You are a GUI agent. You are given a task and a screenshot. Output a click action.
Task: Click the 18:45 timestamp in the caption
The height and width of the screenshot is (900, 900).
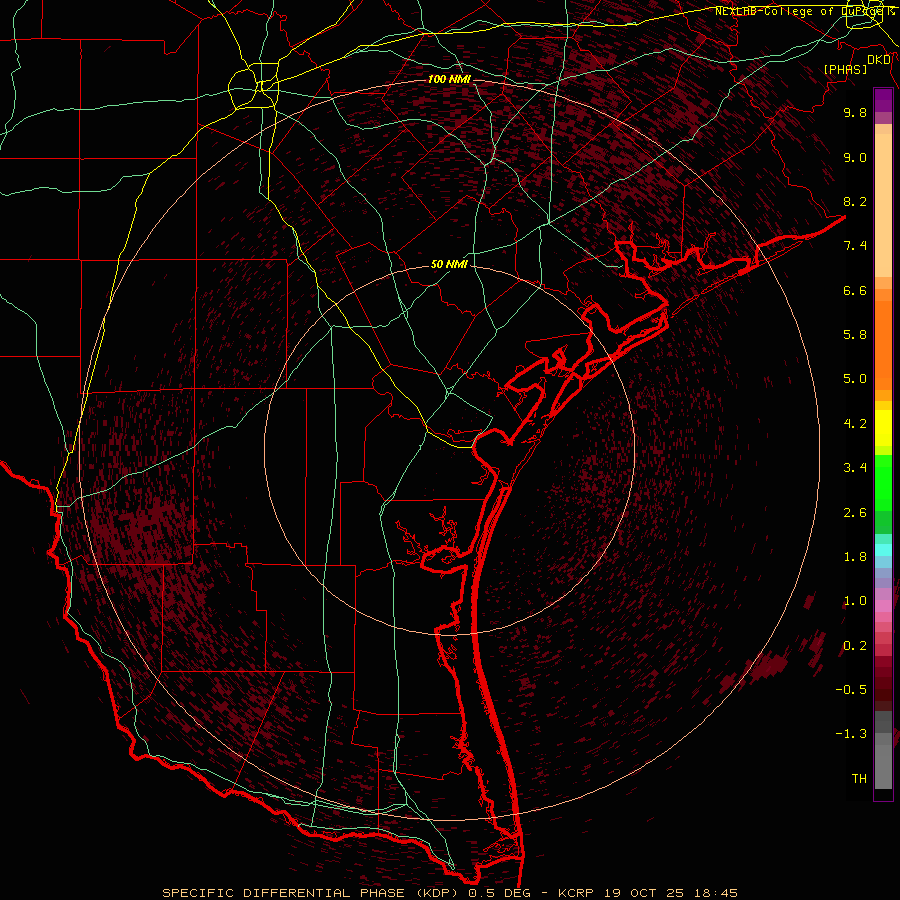click(716, 893)
